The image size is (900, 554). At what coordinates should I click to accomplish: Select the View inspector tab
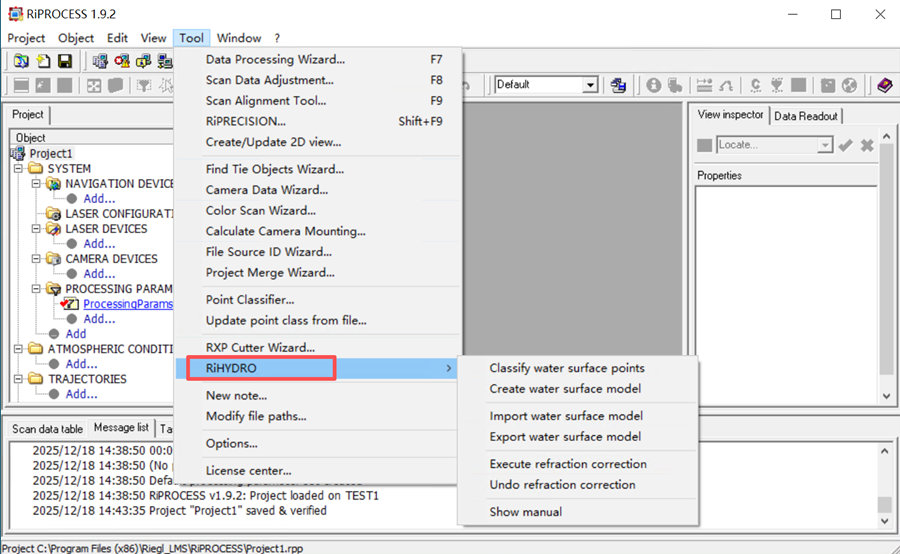[730, 114]
